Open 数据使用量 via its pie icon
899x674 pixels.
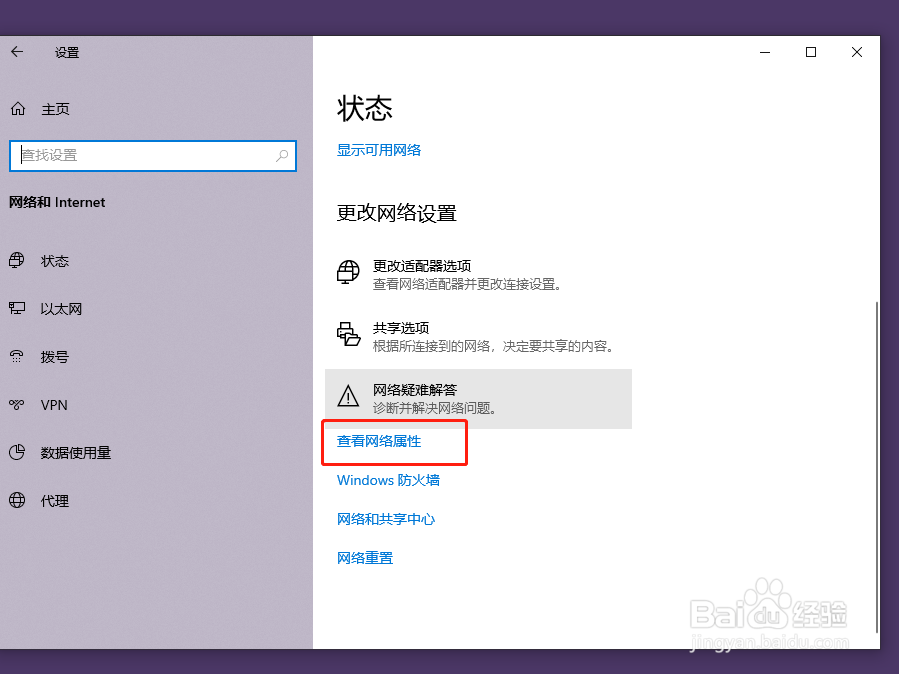17,453
